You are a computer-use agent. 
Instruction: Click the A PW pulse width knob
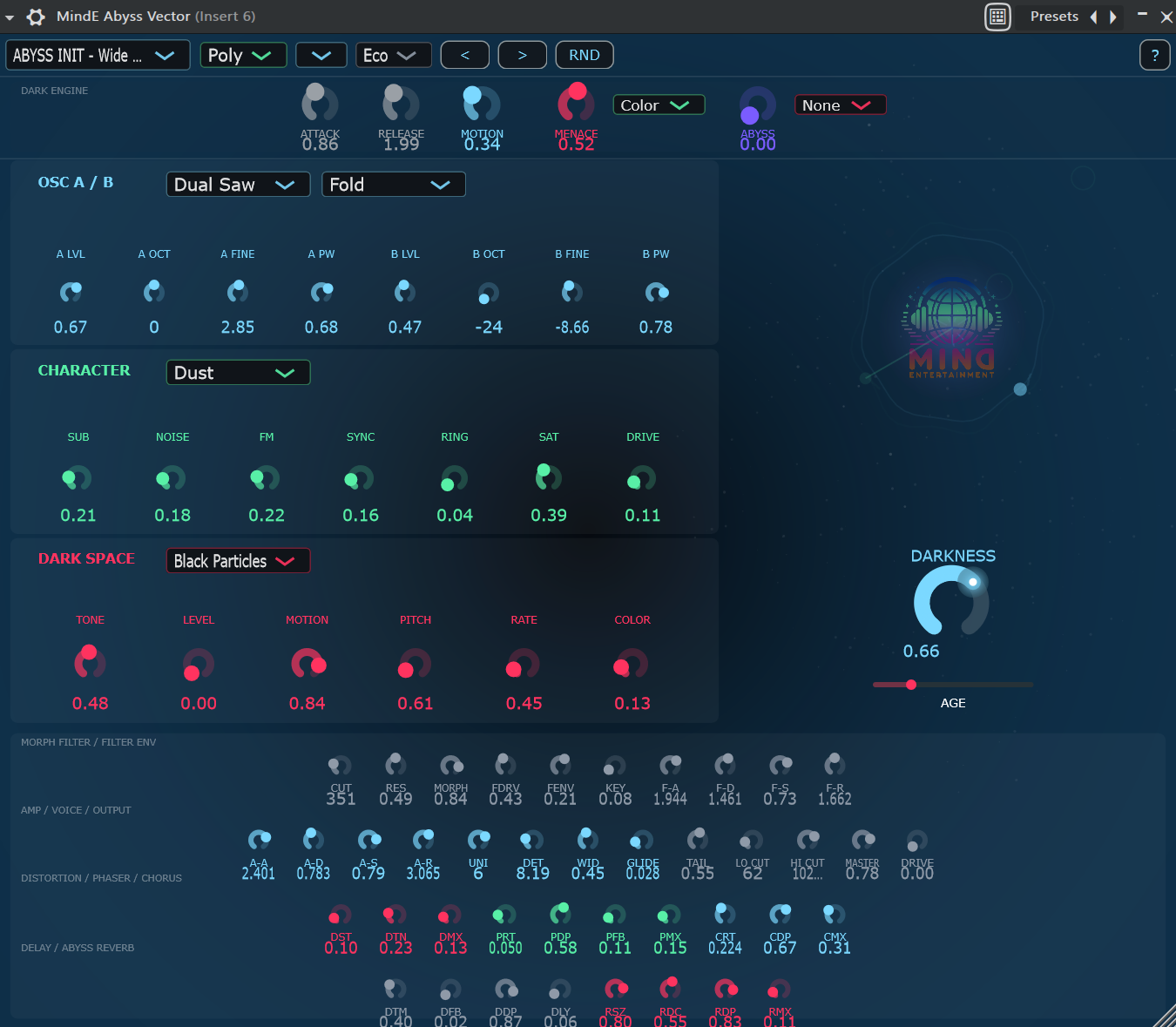tap(321, 292)
